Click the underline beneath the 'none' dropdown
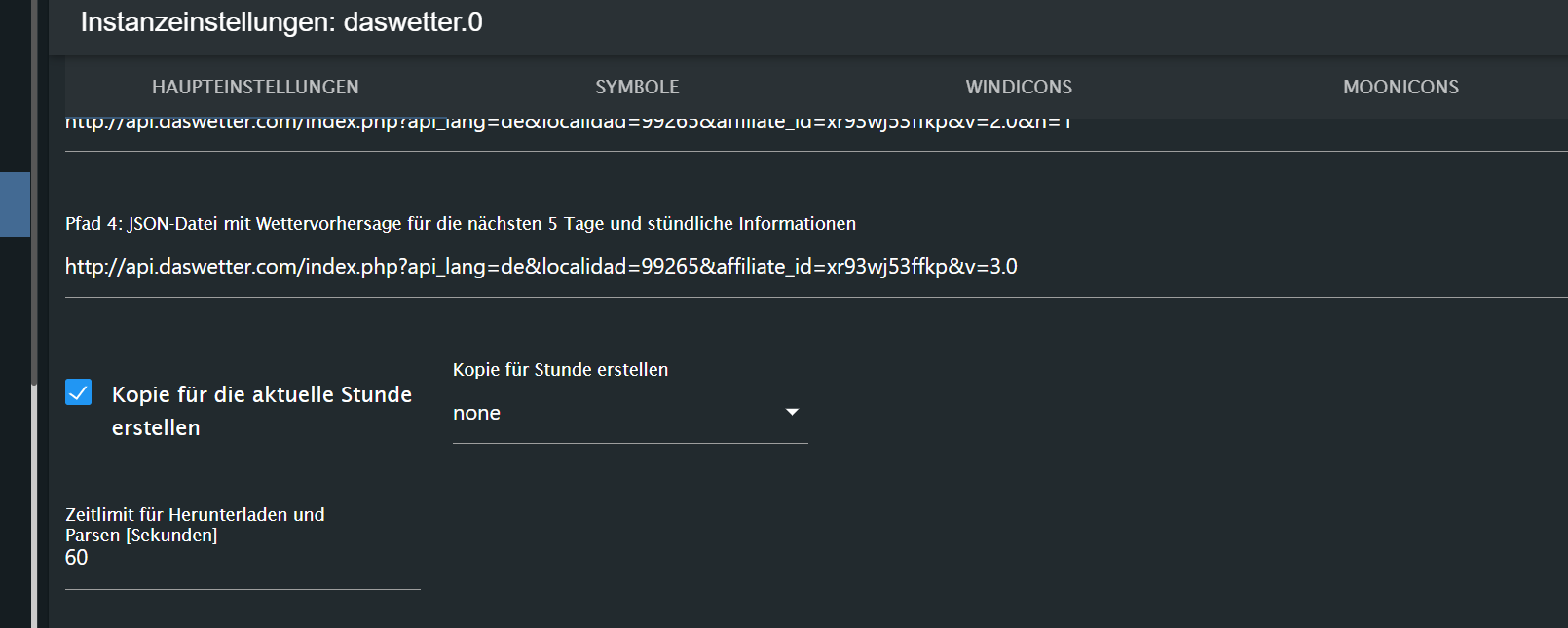The image size is (1568, 628). 630,444
